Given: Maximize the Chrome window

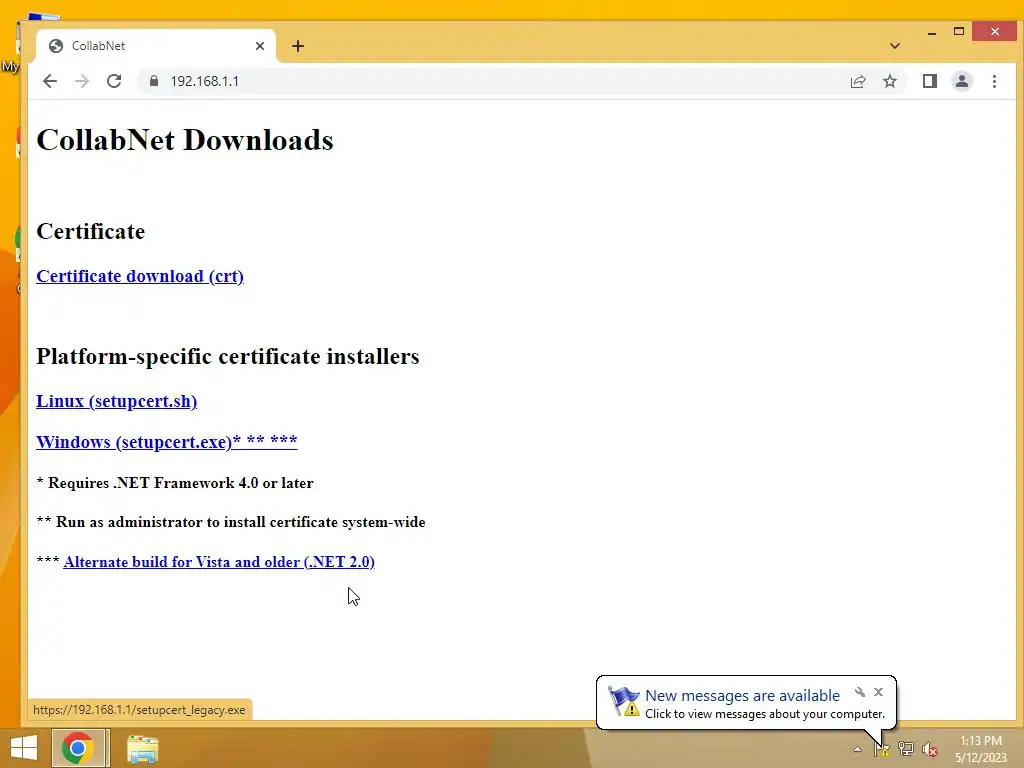Looking at the screenshot, I should tap(959, 31).
